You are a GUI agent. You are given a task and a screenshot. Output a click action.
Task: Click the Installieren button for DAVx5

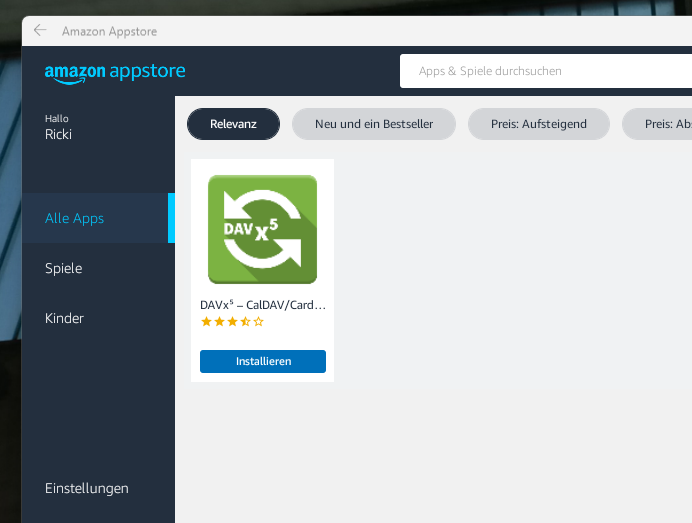click(263, 361)
